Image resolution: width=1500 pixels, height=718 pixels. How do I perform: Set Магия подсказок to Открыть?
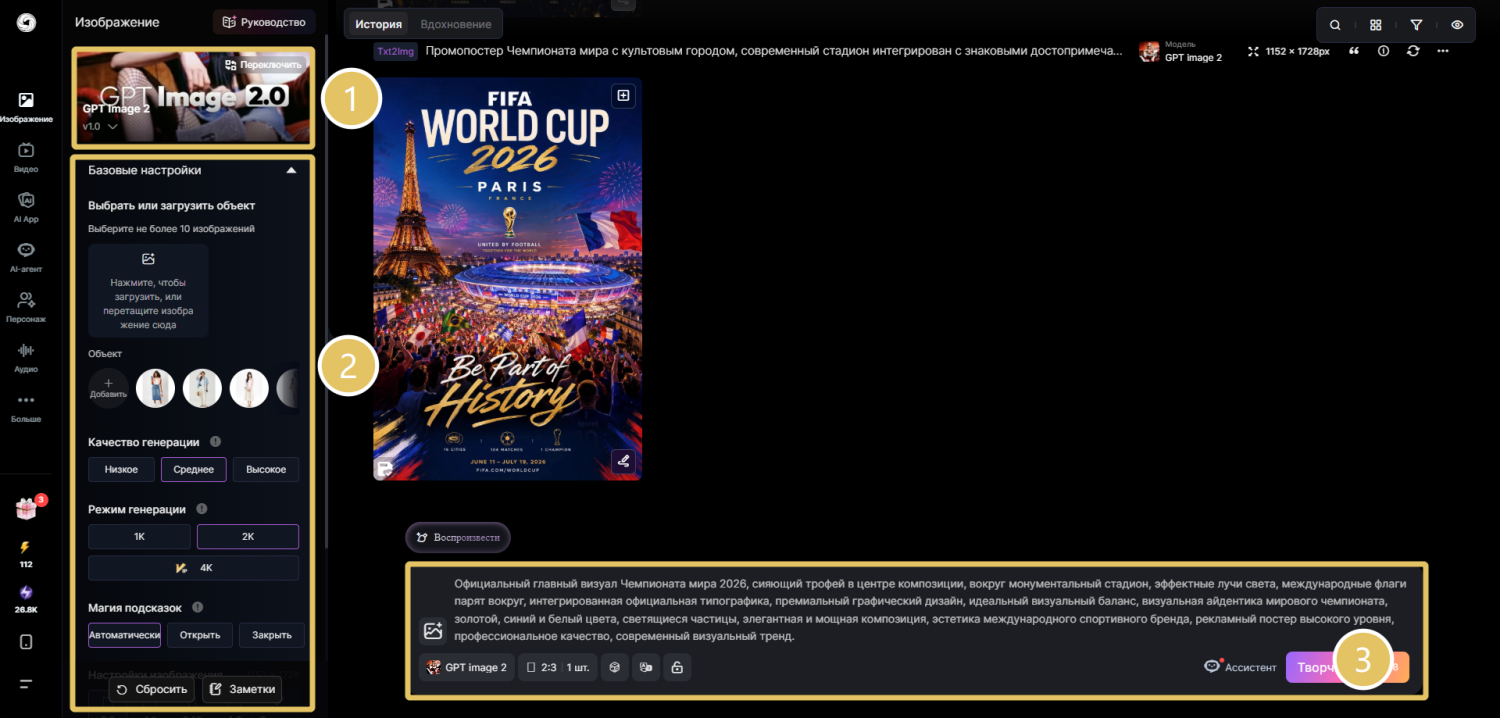[x=200, y=635]
